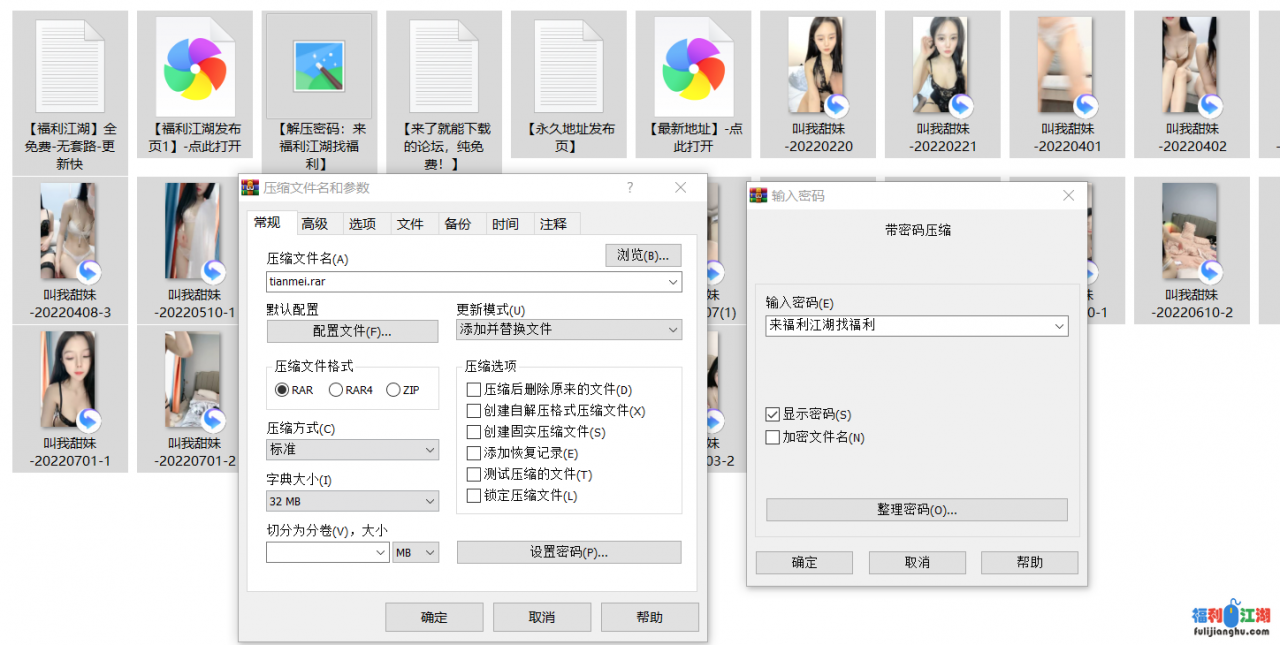Click the 整理密码(O)... button
Screen dimensions: 1280x645
(x=916, y=510)
